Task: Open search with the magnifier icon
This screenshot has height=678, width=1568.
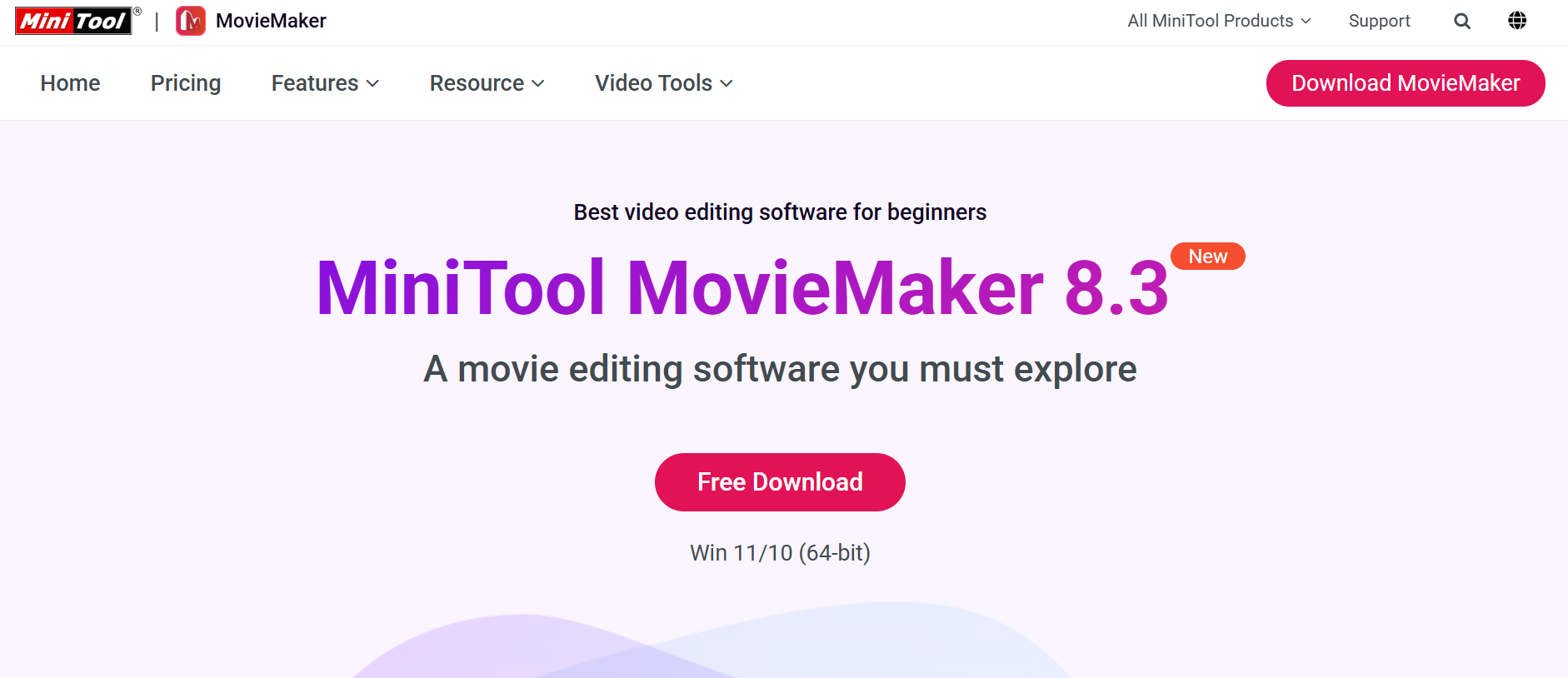Action: (x=1462, y=21)
